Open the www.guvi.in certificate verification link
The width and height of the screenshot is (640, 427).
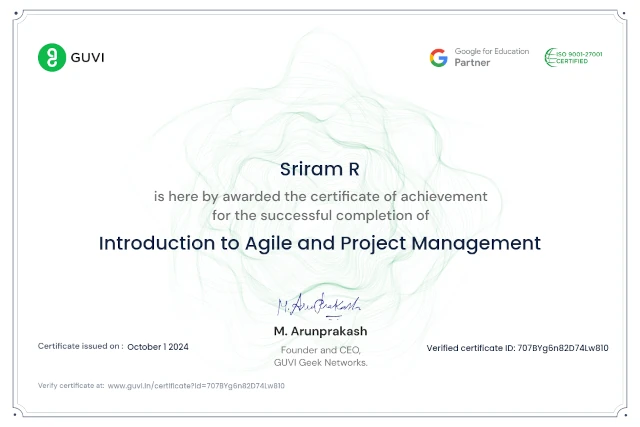pyautogui.click(x=196, y=386)
